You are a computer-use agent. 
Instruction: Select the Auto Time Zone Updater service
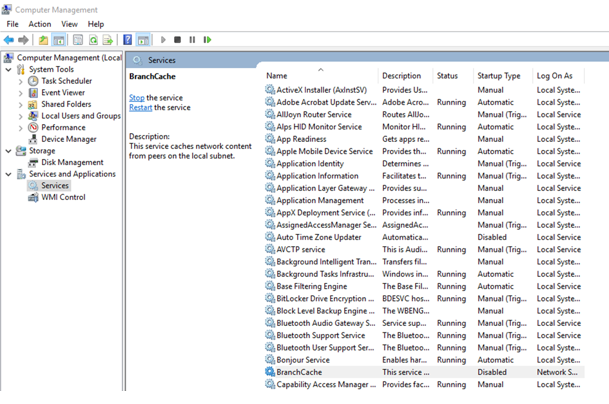pyautogui.click(x=424, y=237)
